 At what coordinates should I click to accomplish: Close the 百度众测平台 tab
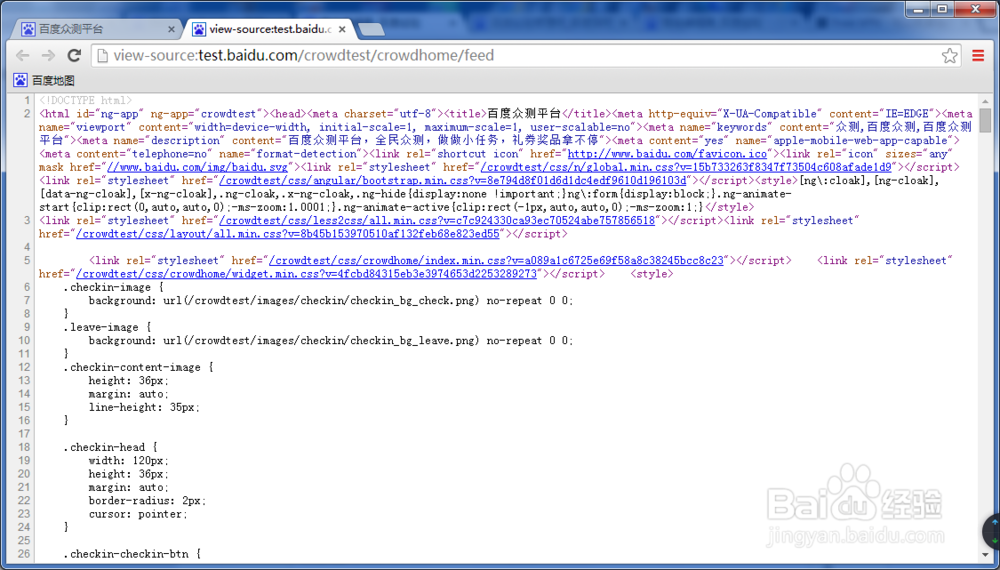click(x=171, y=29)
